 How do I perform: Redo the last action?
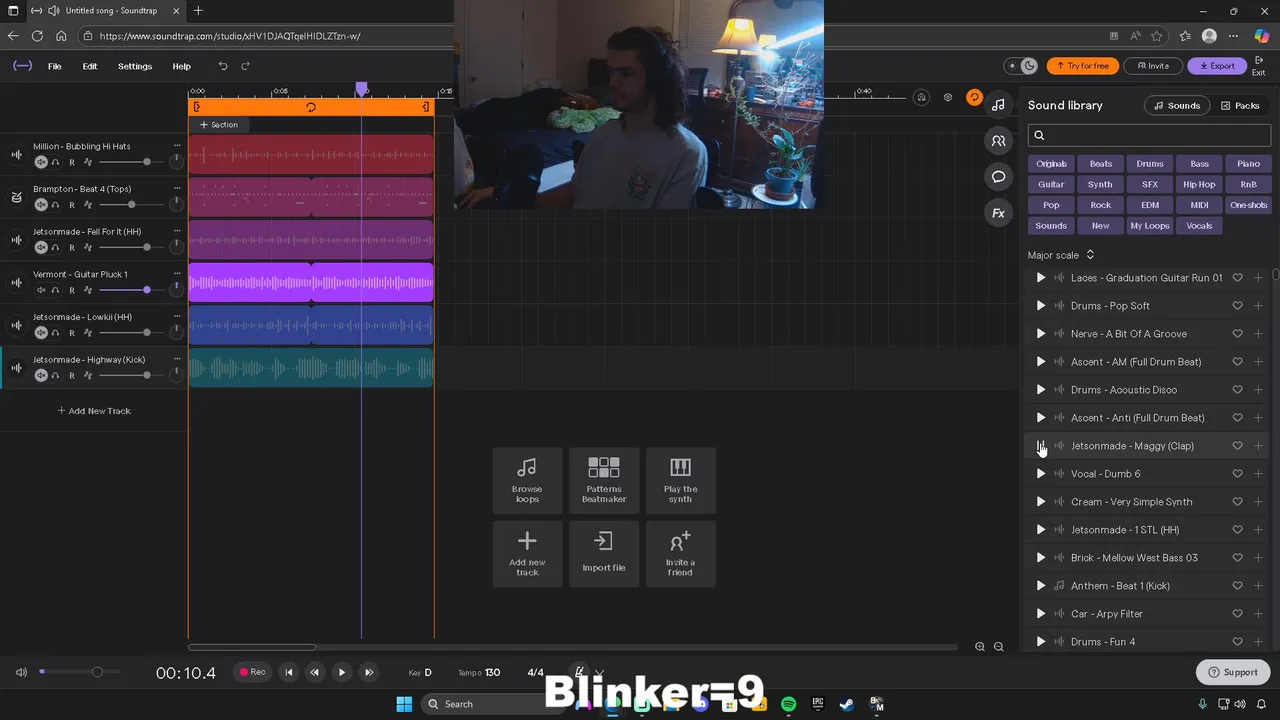pos(245,66)
